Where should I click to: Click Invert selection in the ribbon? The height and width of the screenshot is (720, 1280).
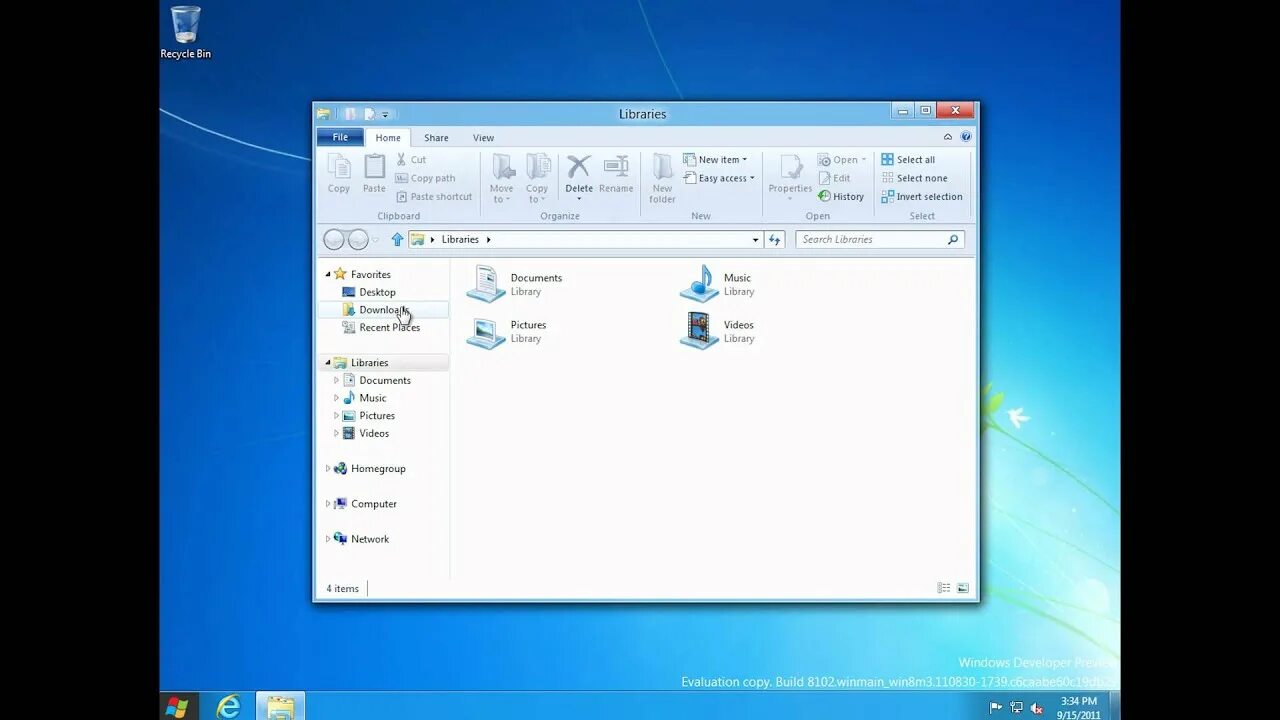tap(922, 197)
